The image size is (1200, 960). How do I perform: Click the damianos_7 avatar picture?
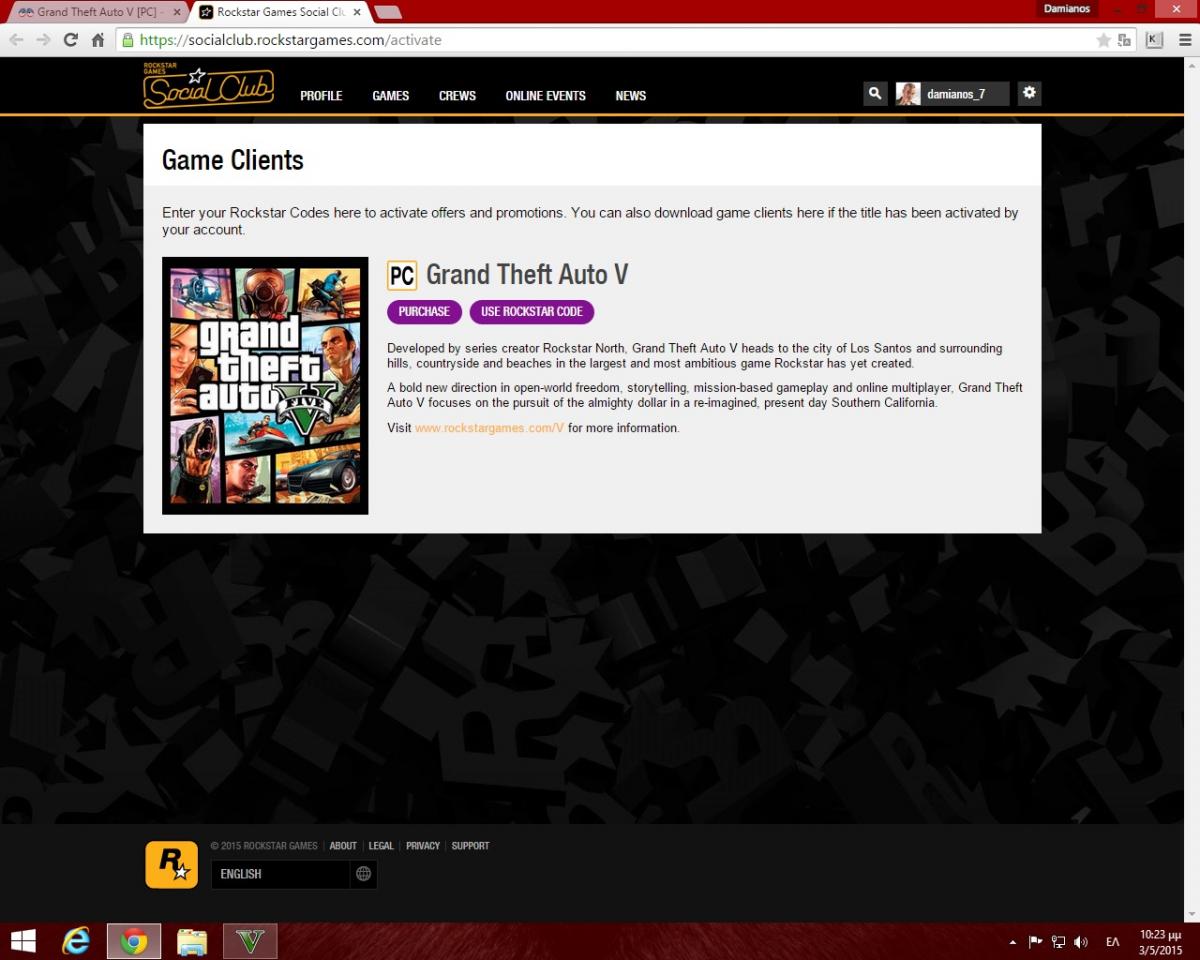(x=908, y=94)
